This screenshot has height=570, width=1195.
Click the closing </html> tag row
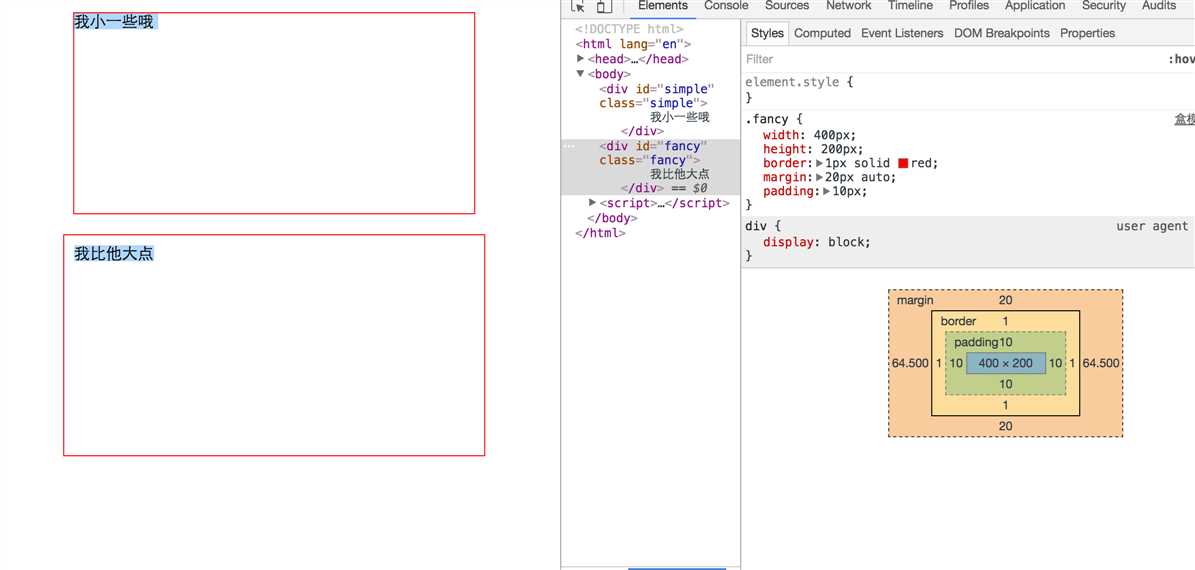point(601,233)
